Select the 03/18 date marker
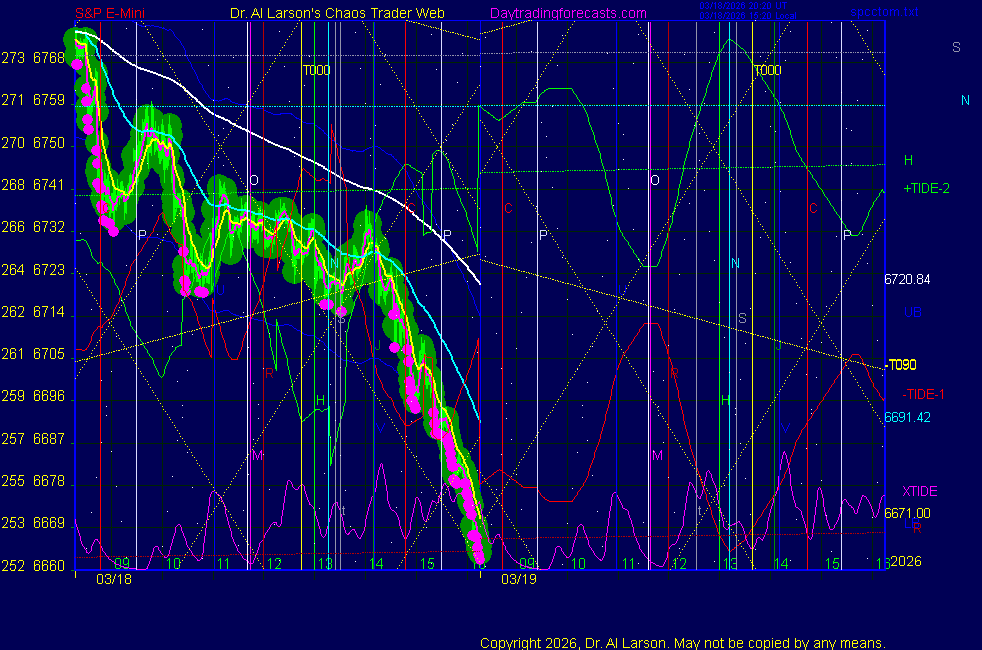The height and width of the screenshot is (650, 982). coord(114,579)
